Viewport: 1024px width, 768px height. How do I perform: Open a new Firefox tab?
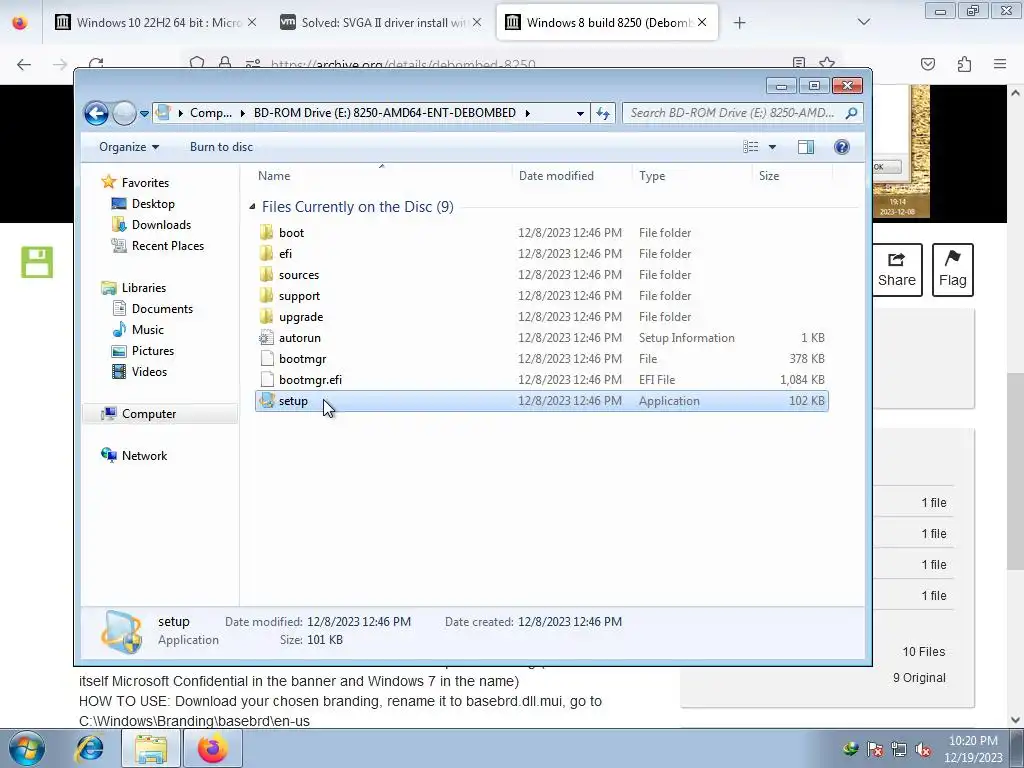tap(739, 23)
